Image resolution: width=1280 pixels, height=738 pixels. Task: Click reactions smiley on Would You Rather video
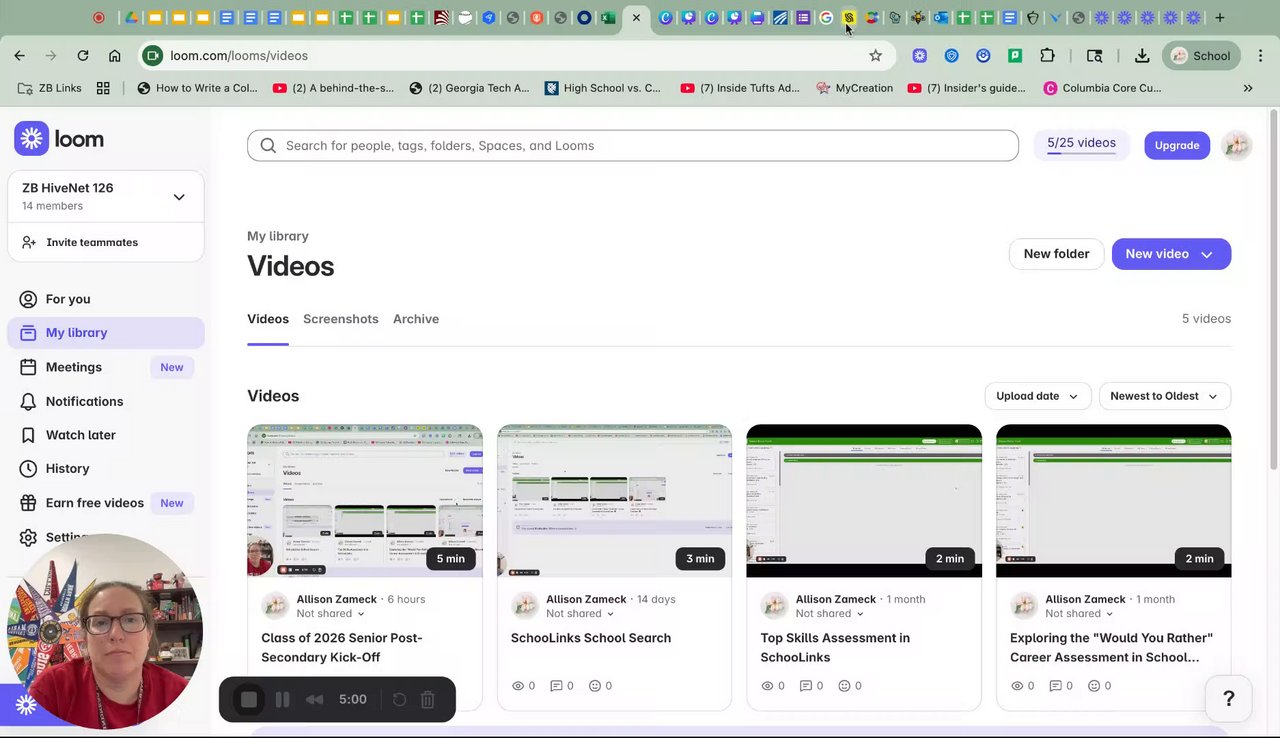(x=1094, y=686)
